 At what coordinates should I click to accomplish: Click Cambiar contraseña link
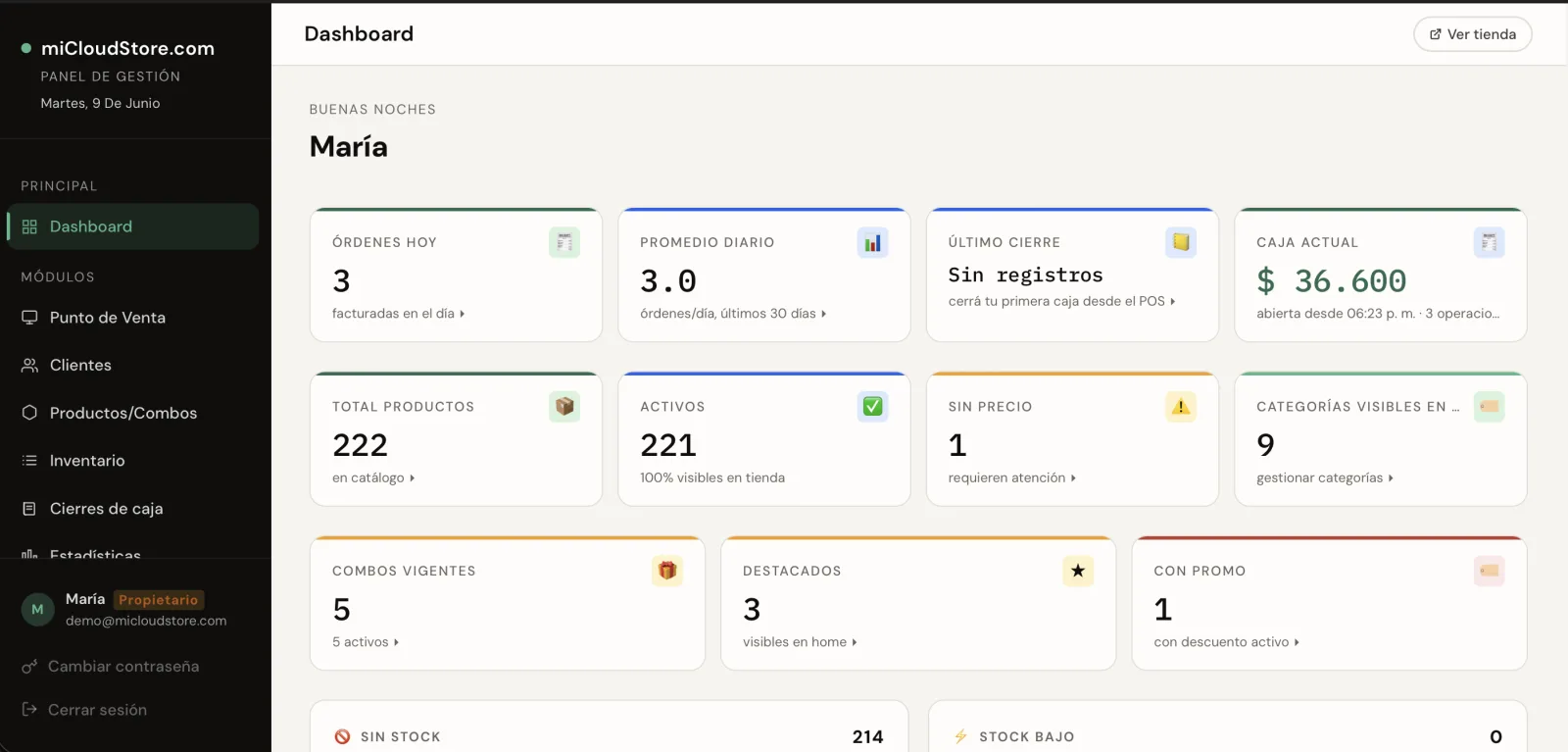pyautogui.click(x=123, y=667)
